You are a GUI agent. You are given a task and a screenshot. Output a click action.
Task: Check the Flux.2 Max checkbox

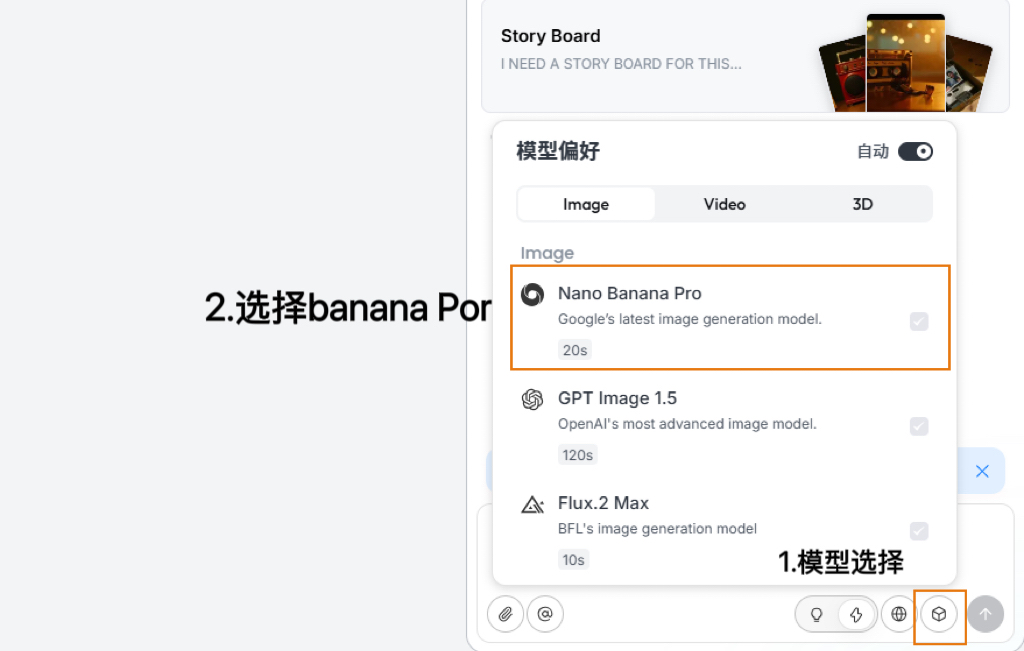pyautogui.click(x=919, y=531)
